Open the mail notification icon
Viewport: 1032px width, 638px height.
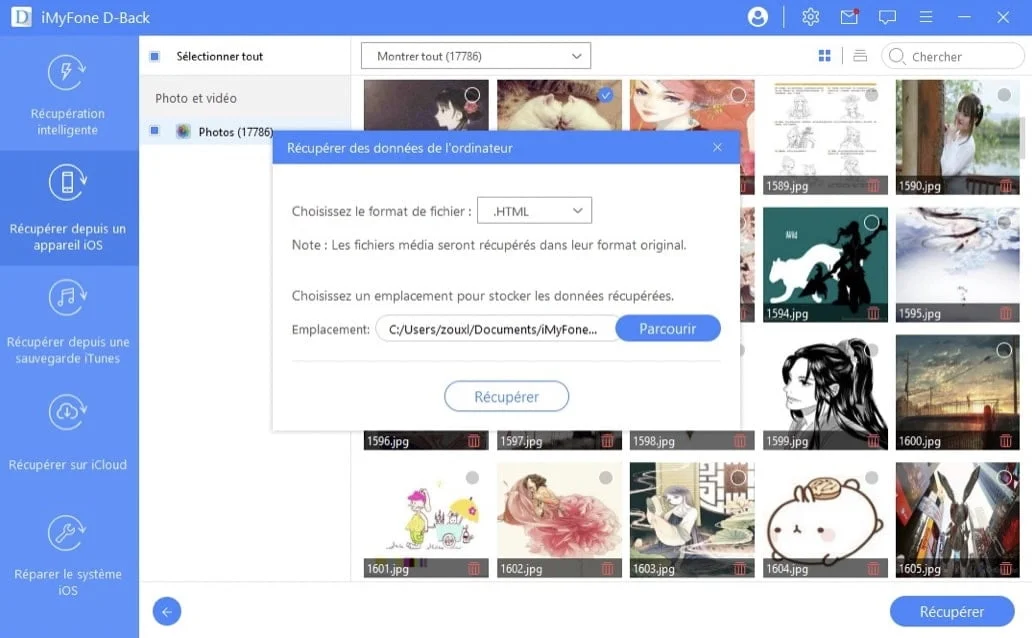(x=849, y=16)
